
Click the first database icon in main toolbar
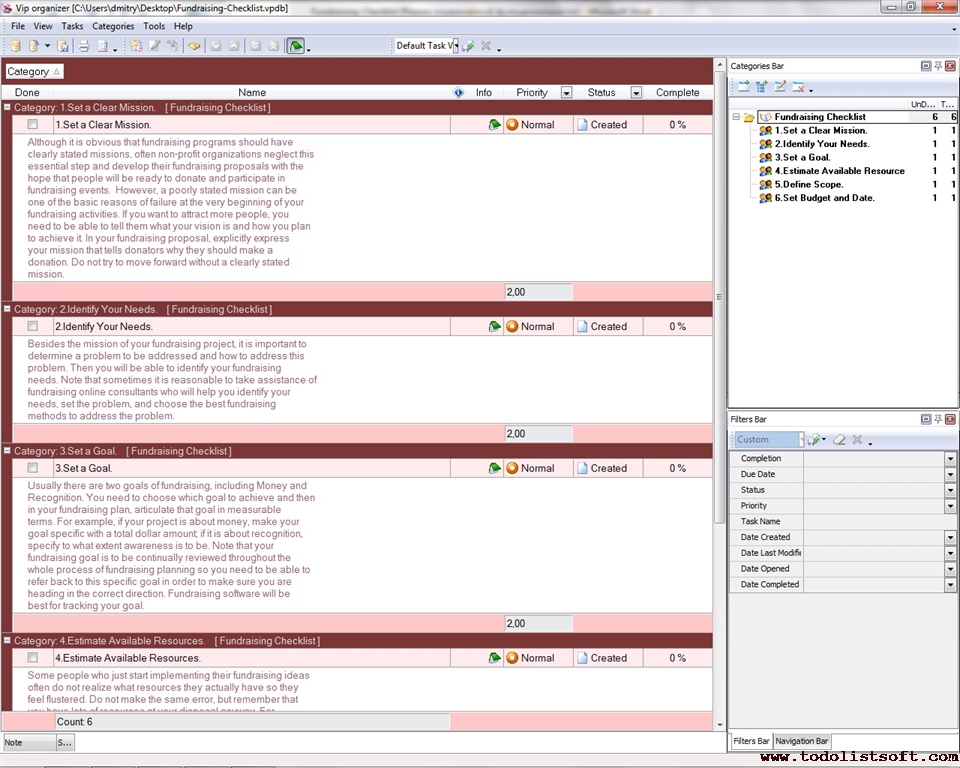pos(15,46)
